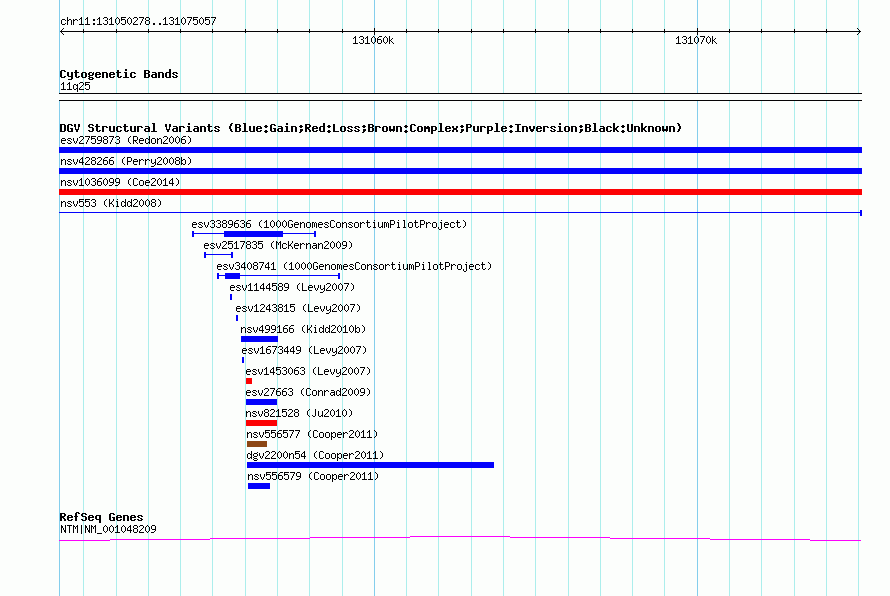Click the nsv556579 (Cooper2011) blue bar
Image resolution: width=890 pixels, height=596 pixels.
pos(259,486)
